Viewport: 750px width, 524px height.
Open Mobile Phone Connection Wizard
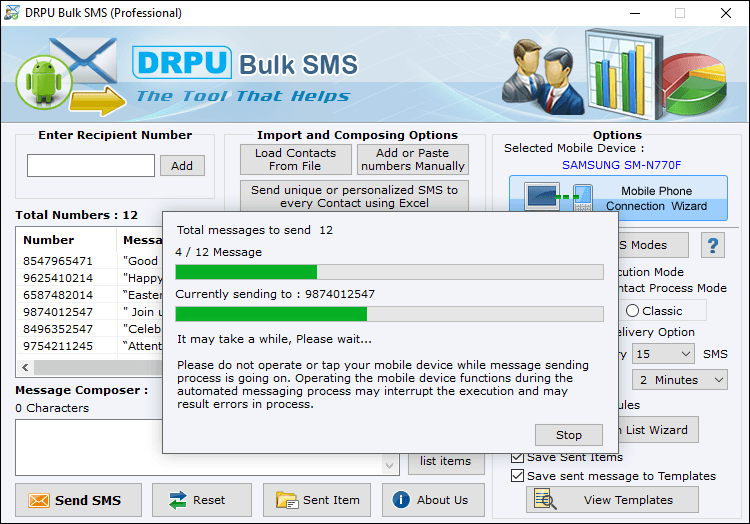pyautogui.click(x=618, y=197)
